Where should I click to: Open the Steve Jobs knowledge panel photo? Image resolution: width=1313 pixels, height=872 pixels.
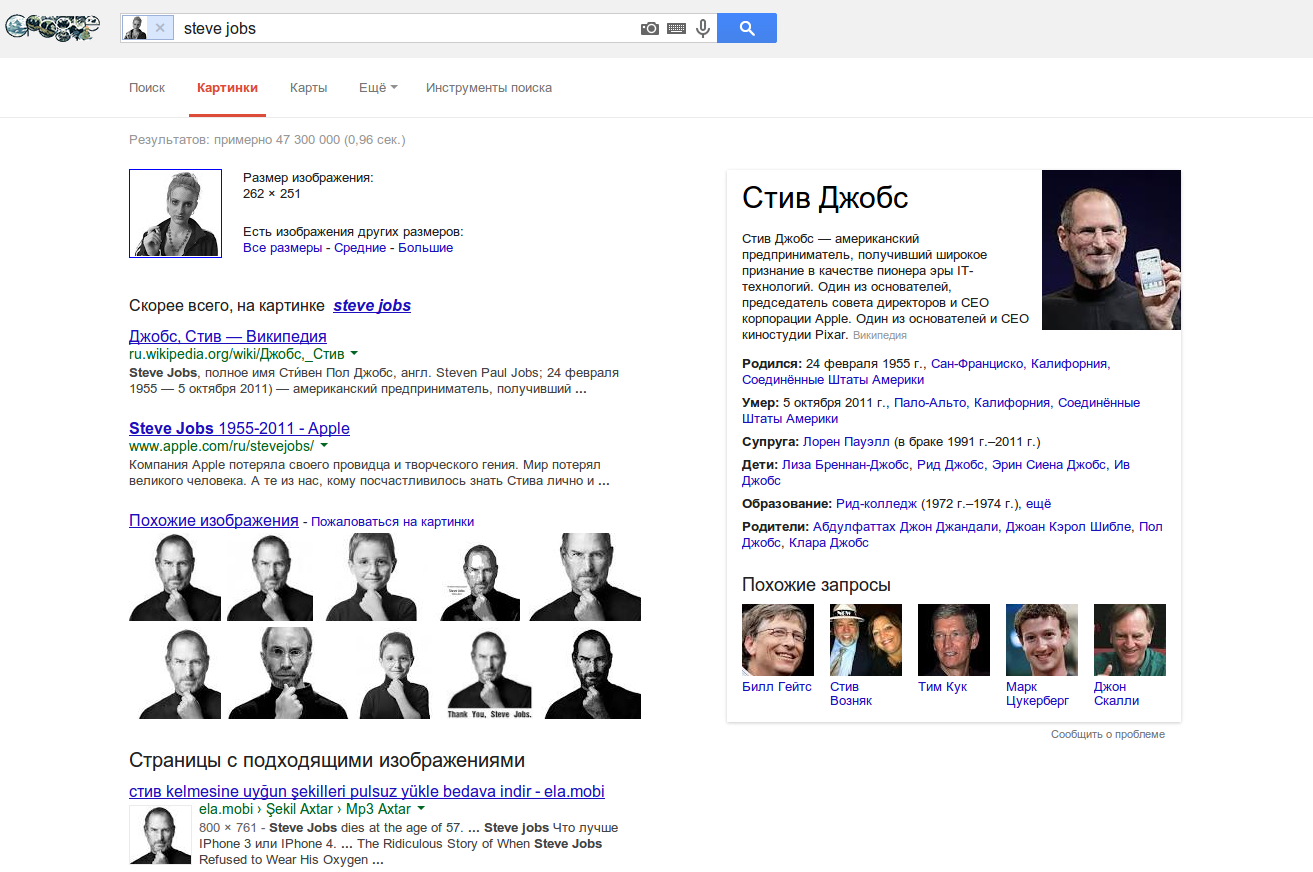pyautogui.click(x=1111, y=250)
